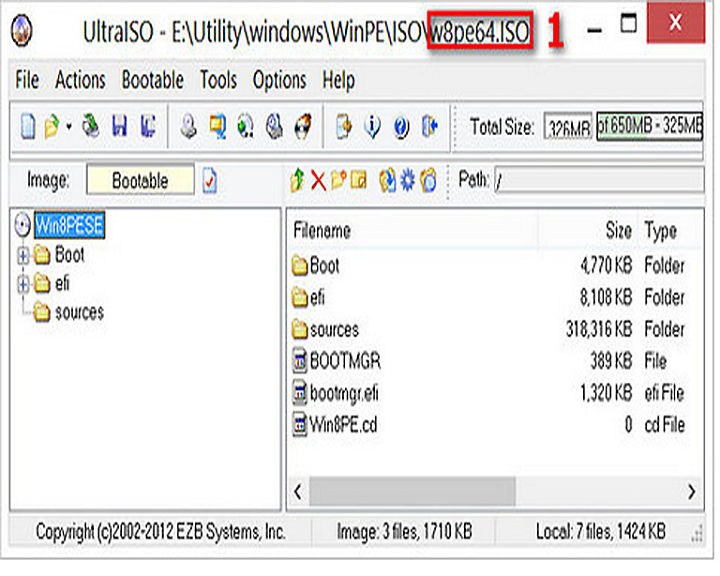Click the Compress ISO disc icon
720x576 pixels.
[246, 126]
